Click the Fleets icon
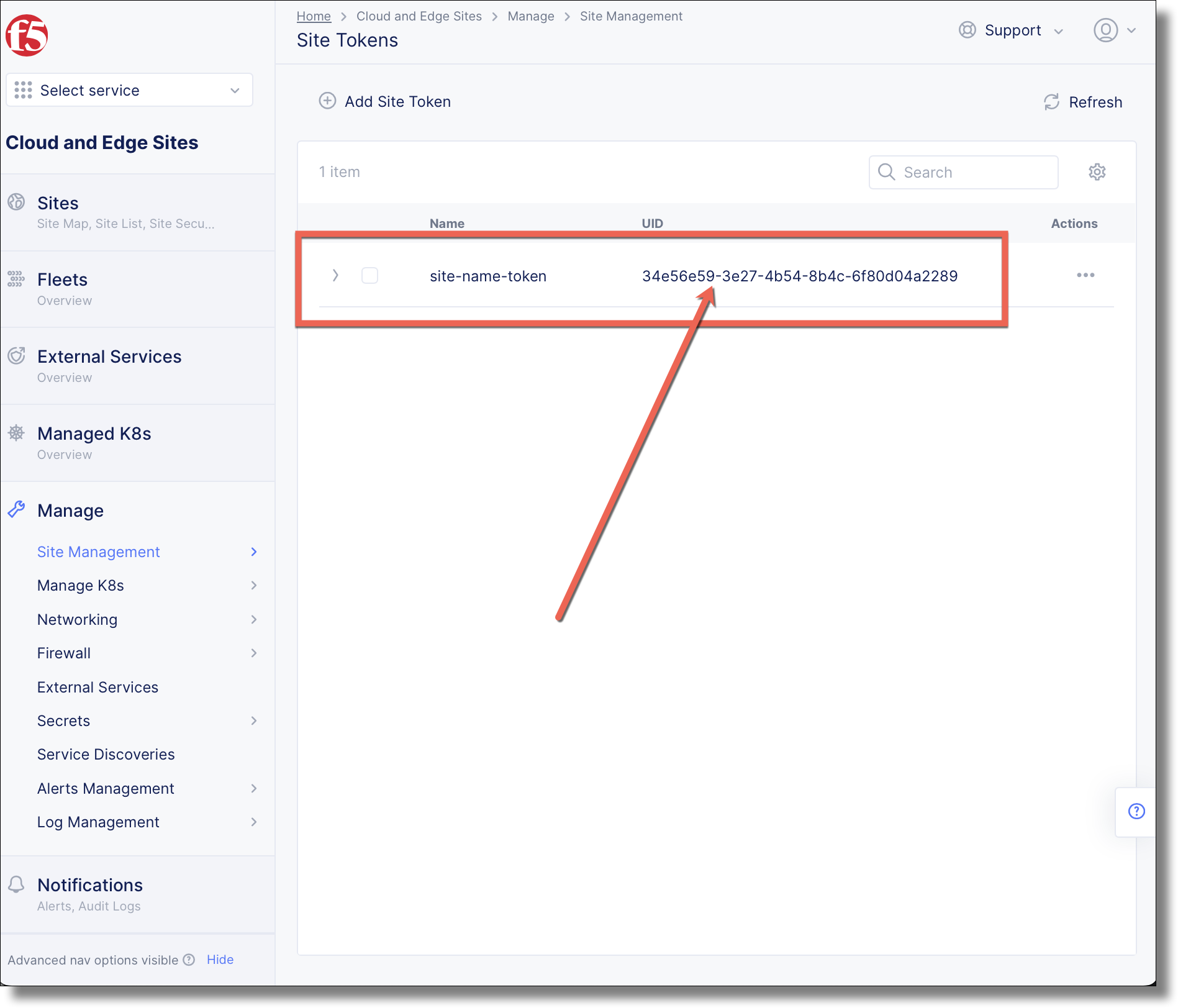The width and height of the screenshot is (1178, 1008). [16, 279]
